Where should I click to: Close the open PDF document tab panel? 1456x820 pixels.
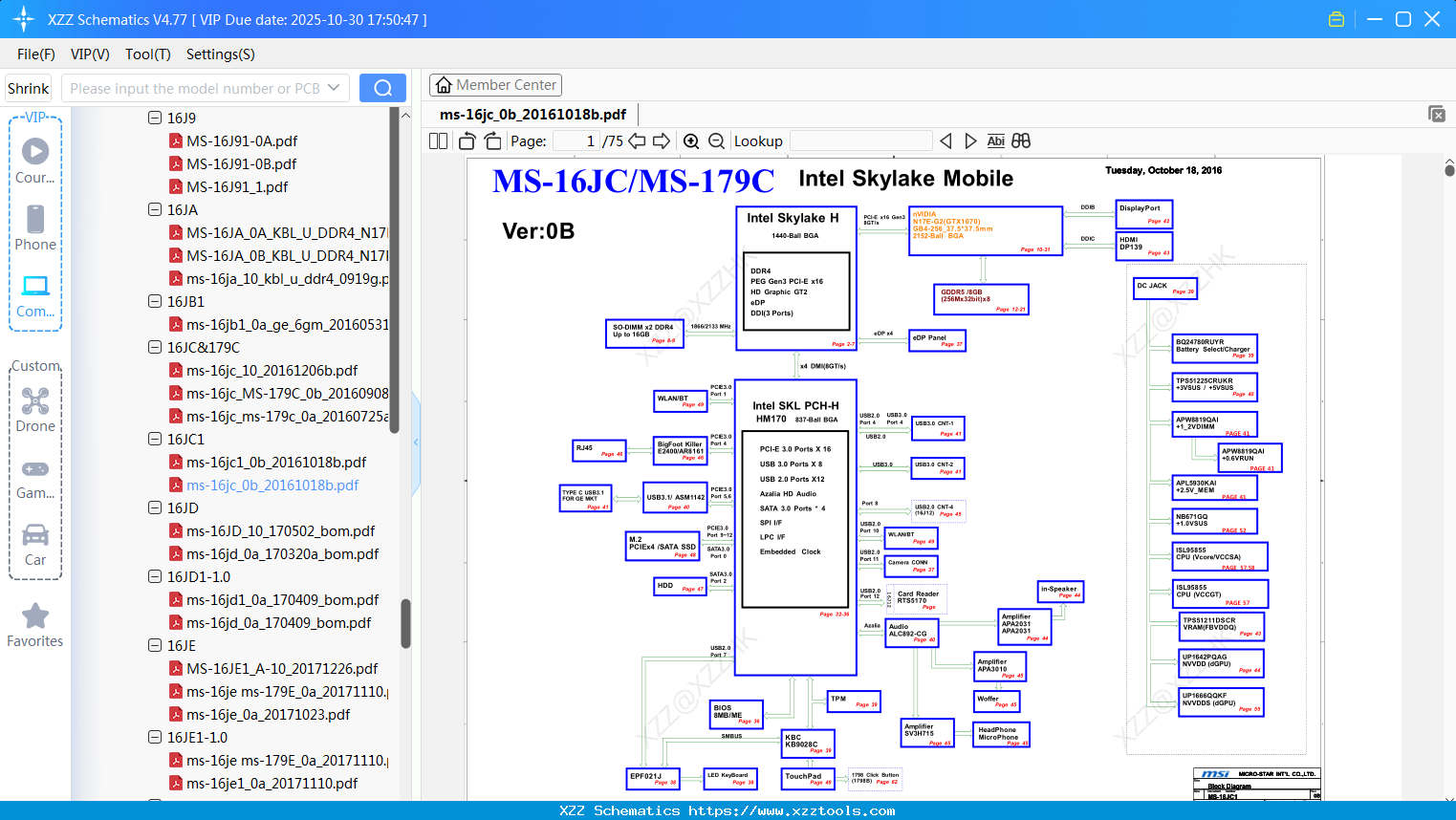pyautogui.click(x=1437, y=114)
